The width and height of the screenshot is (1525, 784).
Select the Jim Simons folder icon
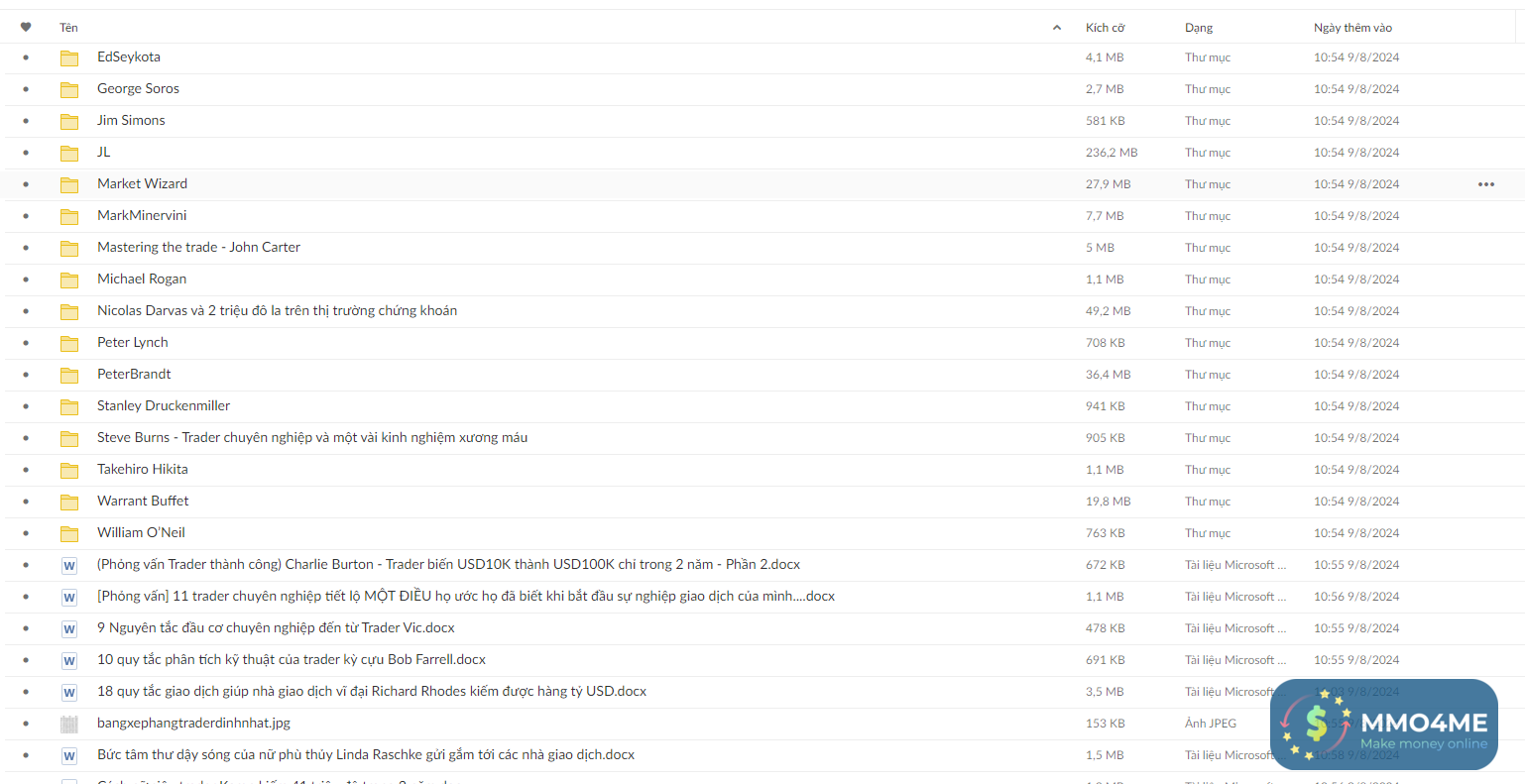(69, 121)
